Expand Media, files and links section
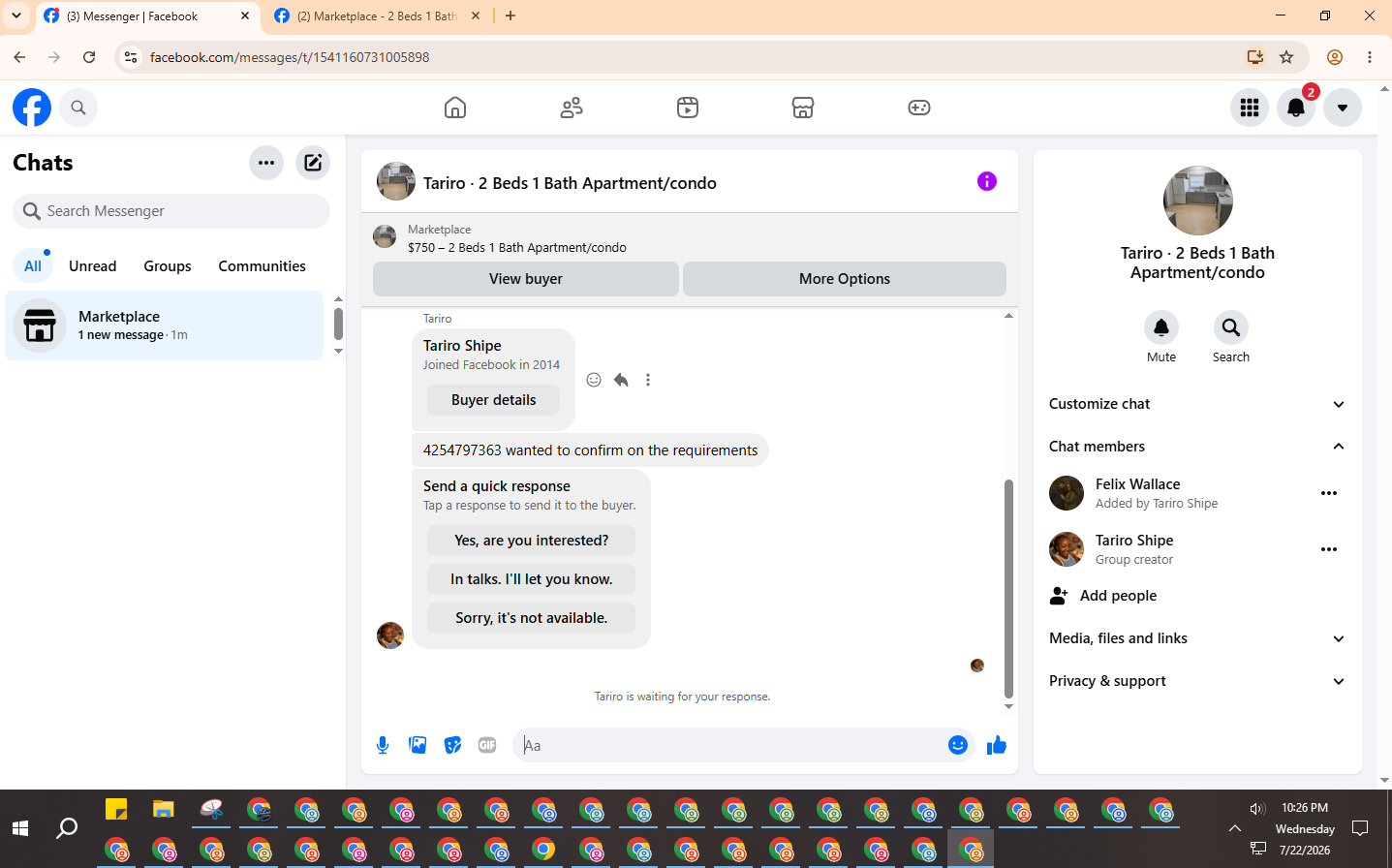This screenshot has height=868, width=1392. click(x=1197, y=638)
